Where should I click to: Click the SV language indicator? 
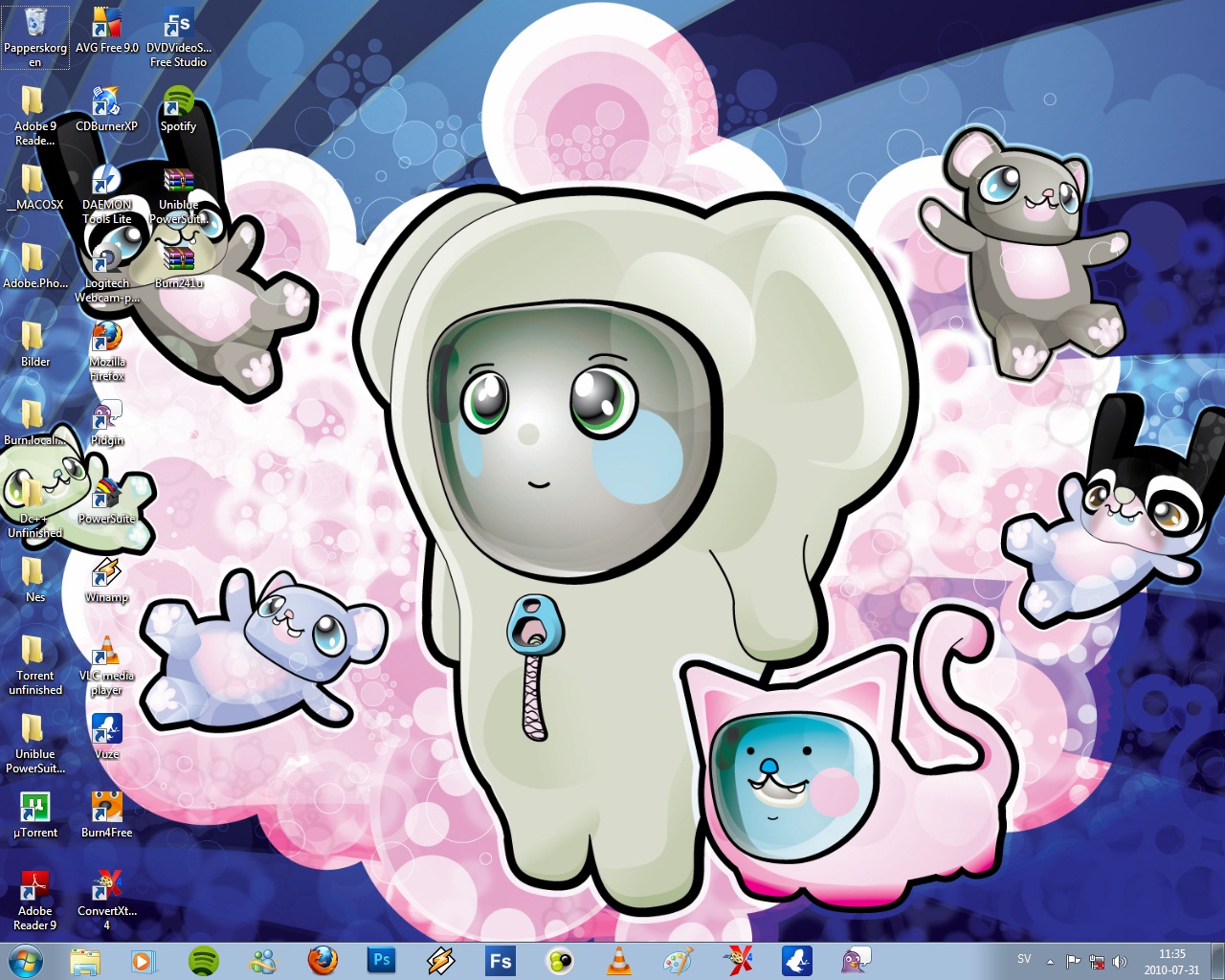pos(1024,959)
